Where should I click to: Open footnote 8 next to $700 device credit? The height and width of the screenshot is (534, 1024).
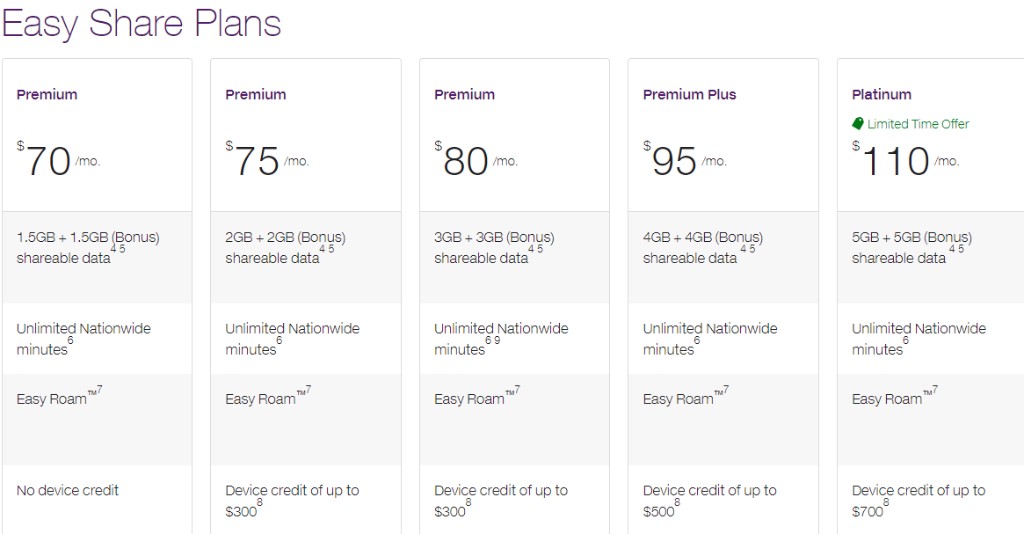886,503
